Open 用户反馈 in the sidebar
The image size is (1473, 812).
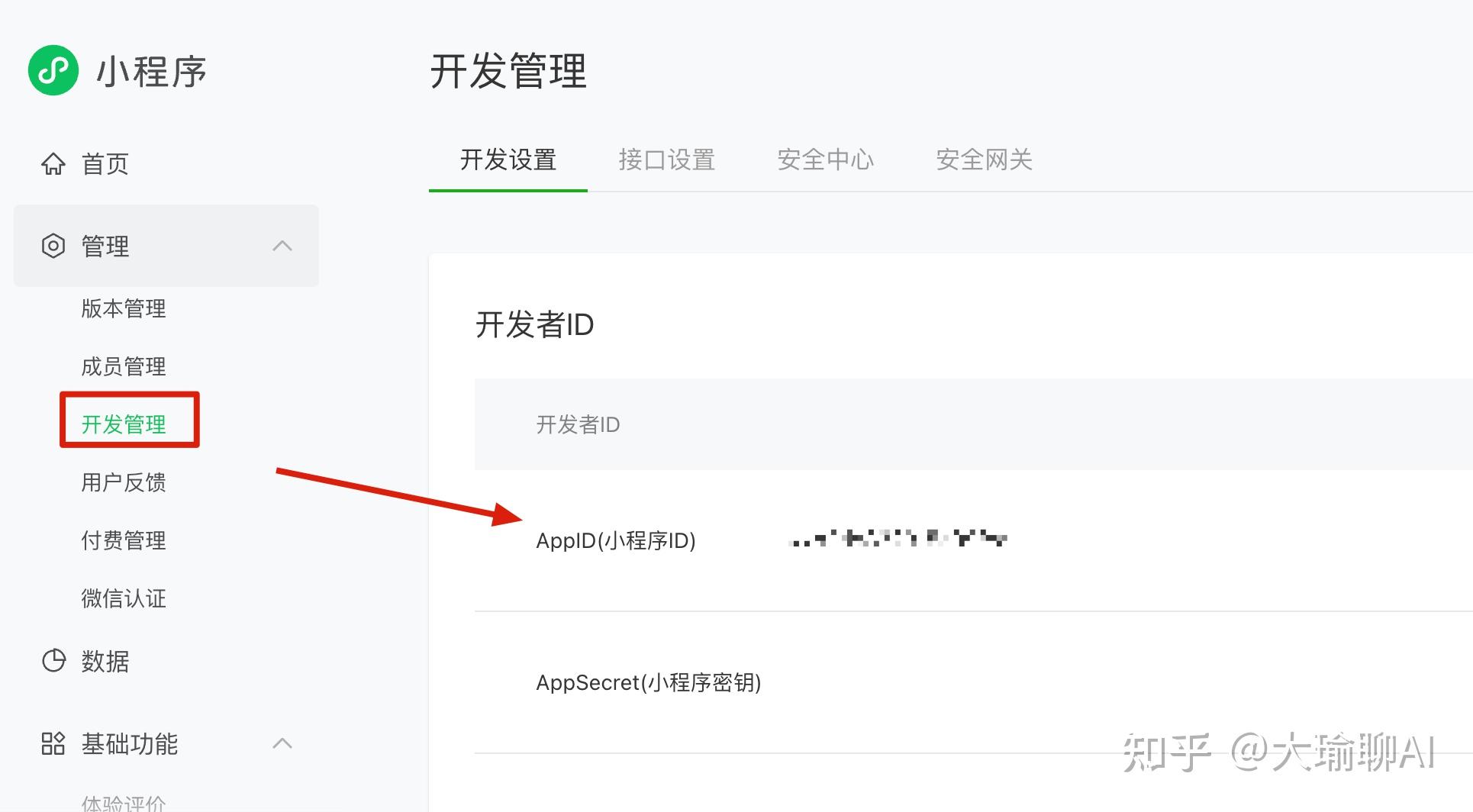point(124,482)
